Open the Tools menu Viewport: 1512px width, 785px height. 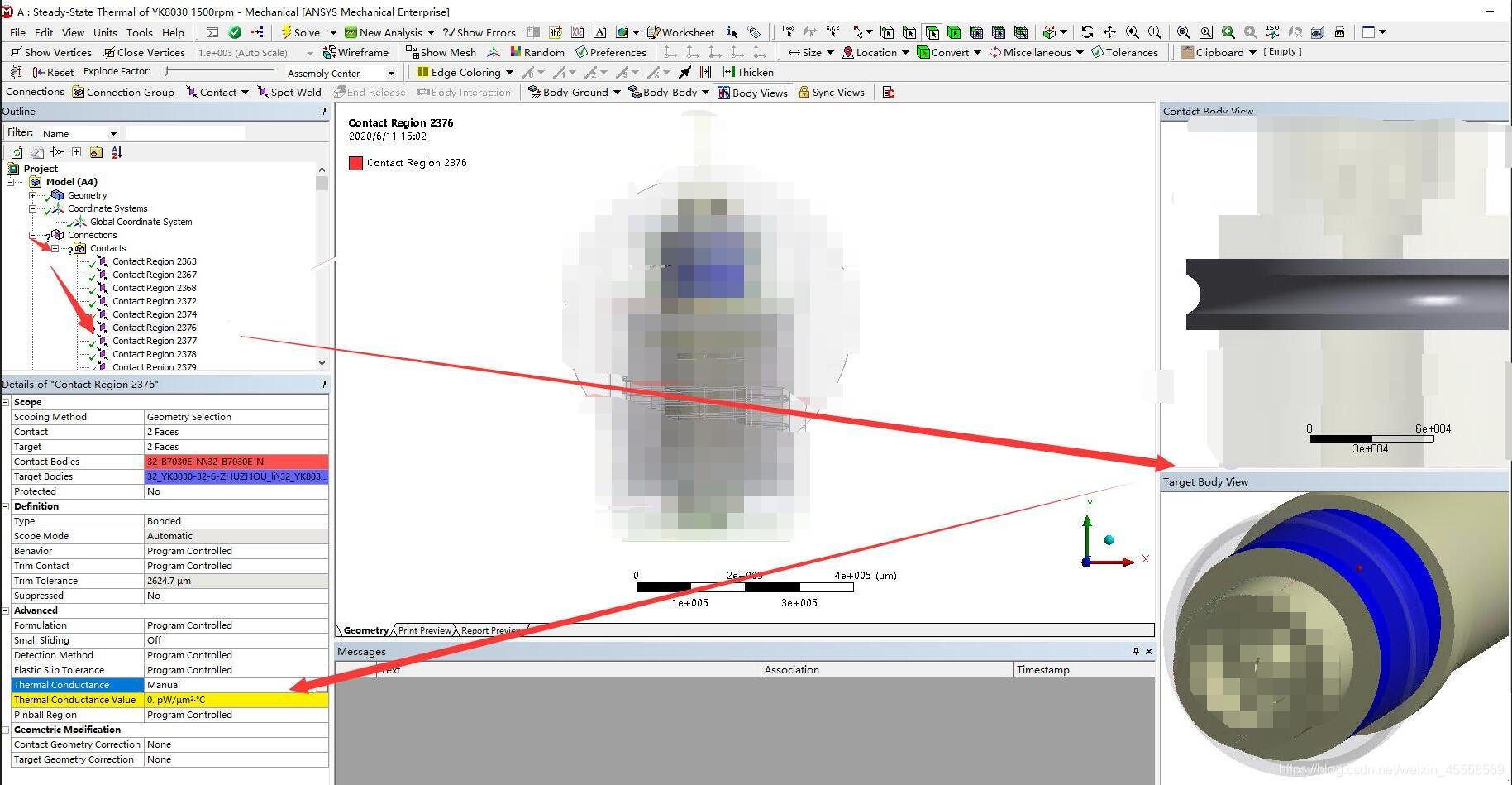click(139, 32)
